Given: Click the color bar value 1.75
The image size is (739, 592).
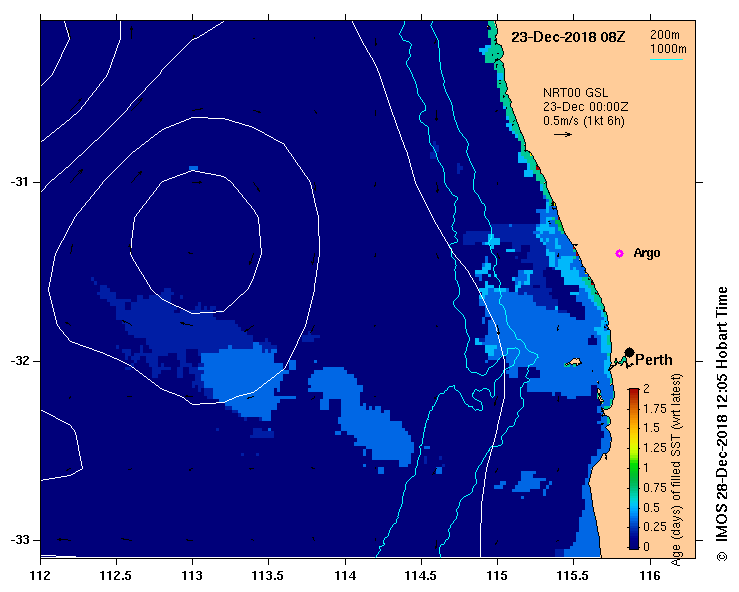Looking at the screenshot, I should click(x=655, y=408).
